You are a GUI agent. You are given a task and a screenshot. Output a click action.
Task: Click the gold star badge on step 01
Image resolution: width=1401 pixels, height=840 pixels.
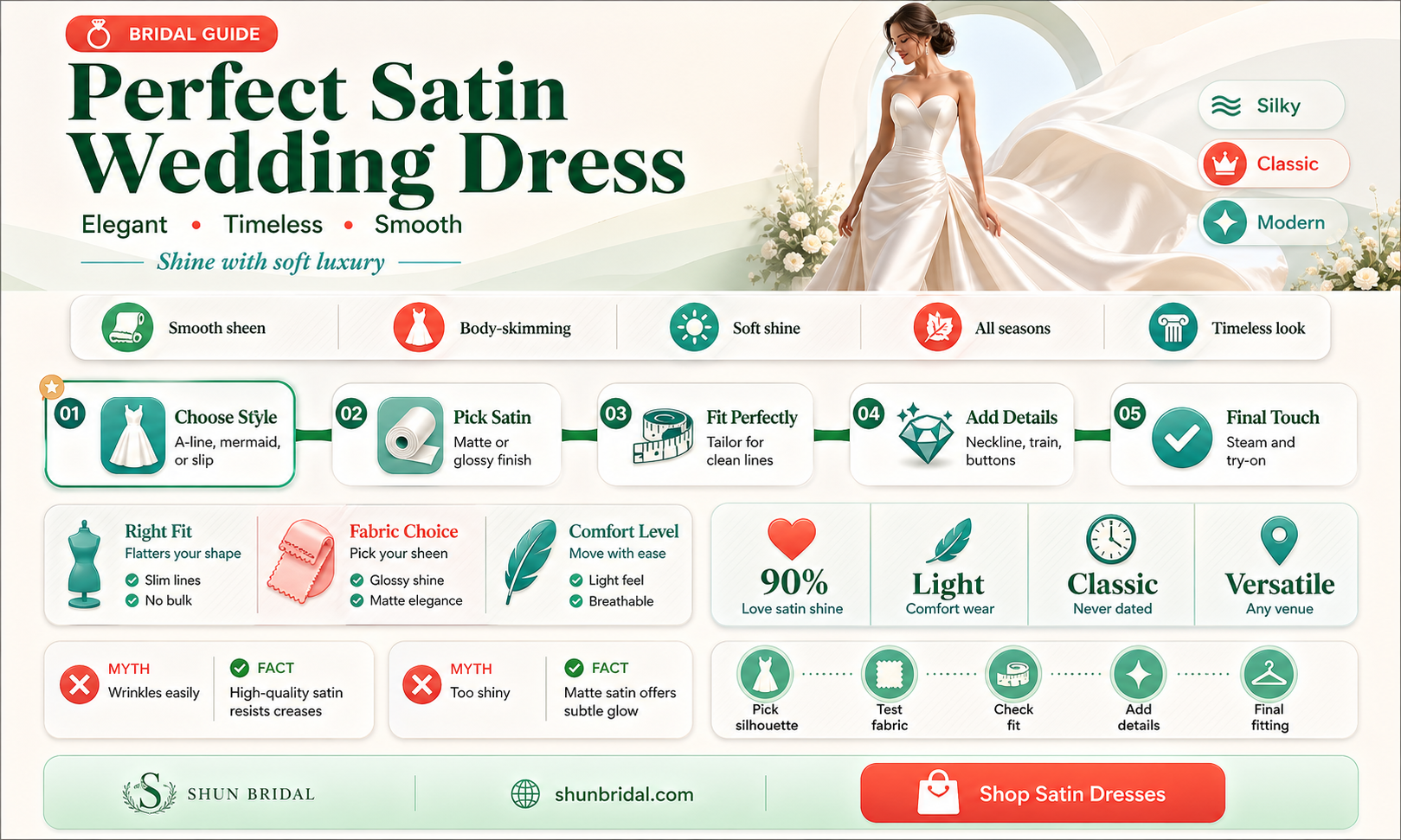(x=52, y=387)
